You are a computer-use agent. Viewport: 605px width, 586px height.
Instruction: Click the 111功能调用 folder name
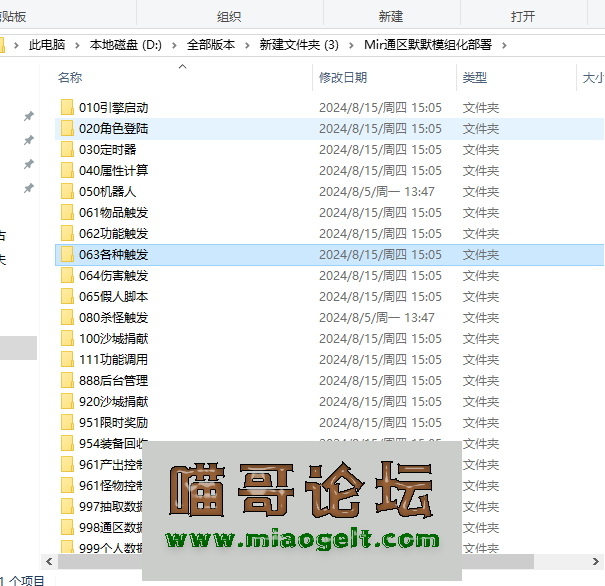click(113, 360)
